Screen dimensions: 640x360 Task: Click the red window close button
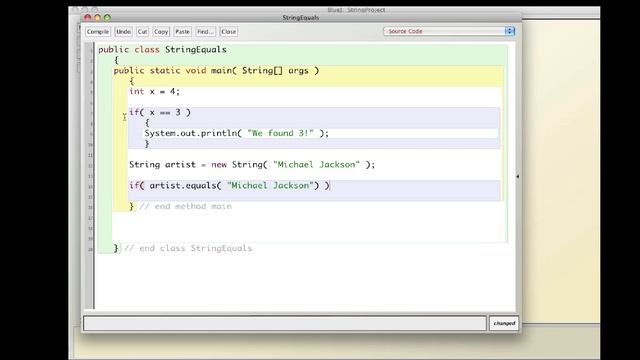coord(87,17)
